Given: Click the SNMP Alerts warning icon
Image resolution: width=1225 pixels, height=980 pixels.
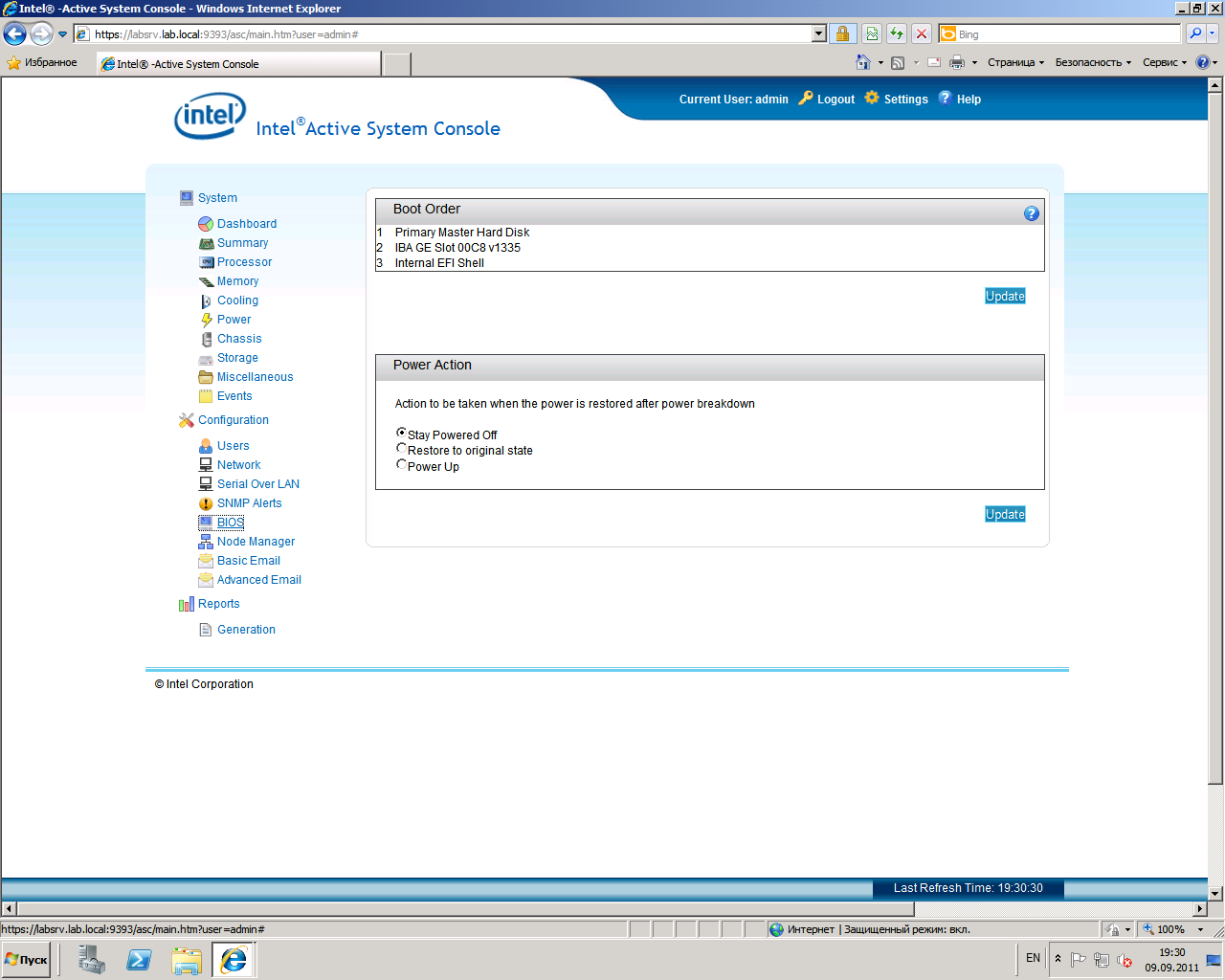Looking at the screenshot, I should 206,503.
